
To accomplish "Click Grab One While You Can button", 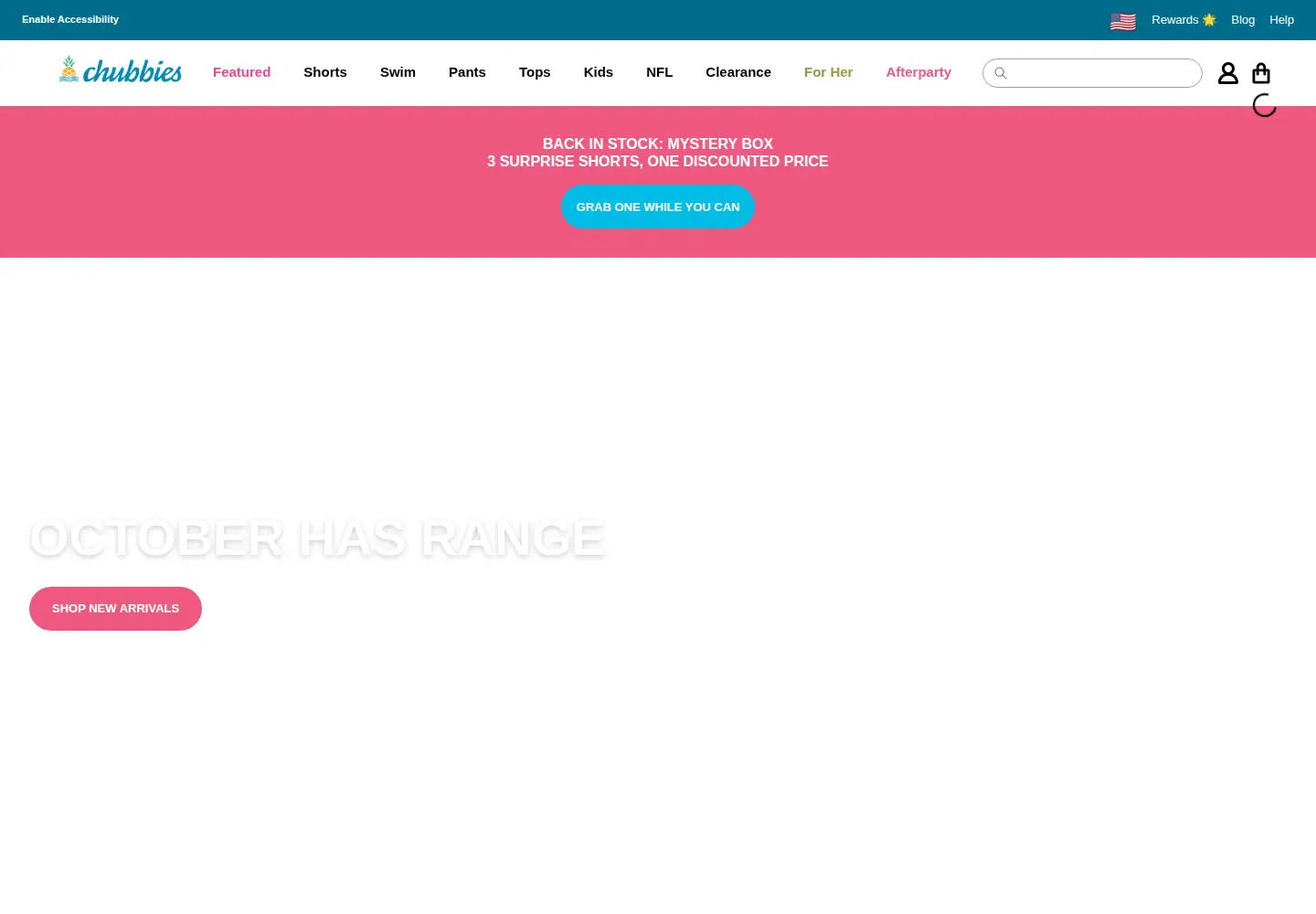I will (658, 207).
